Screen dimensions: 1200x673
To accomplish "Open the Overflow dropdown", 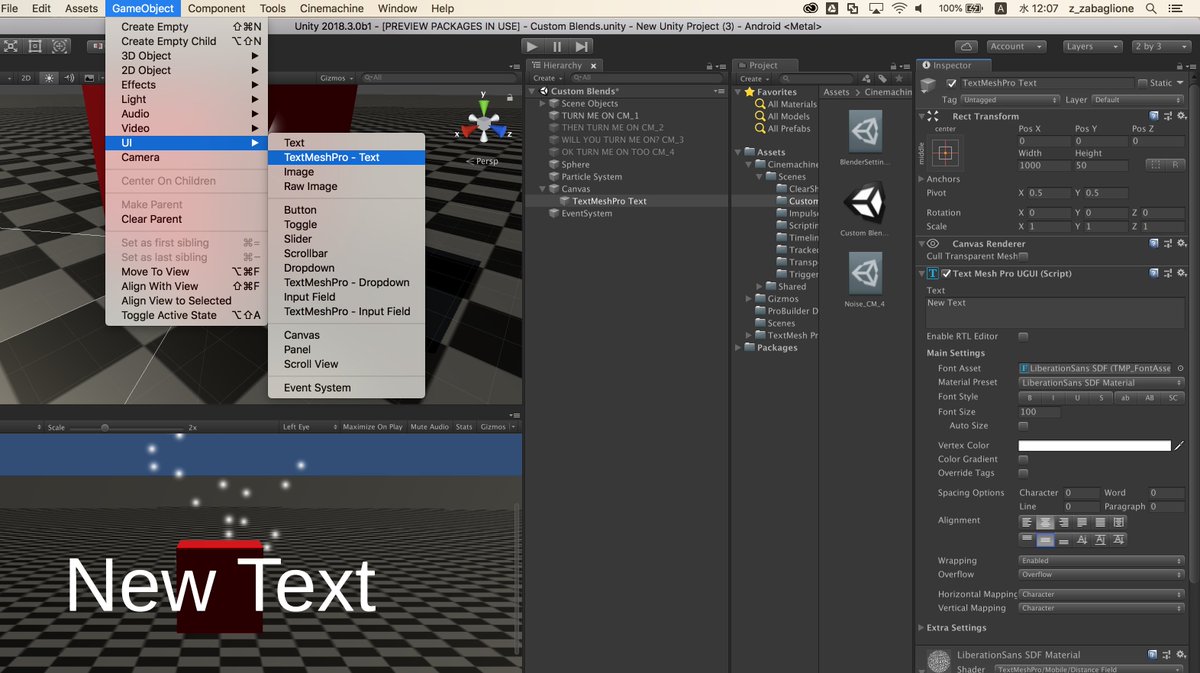I will coord(1102,575).
